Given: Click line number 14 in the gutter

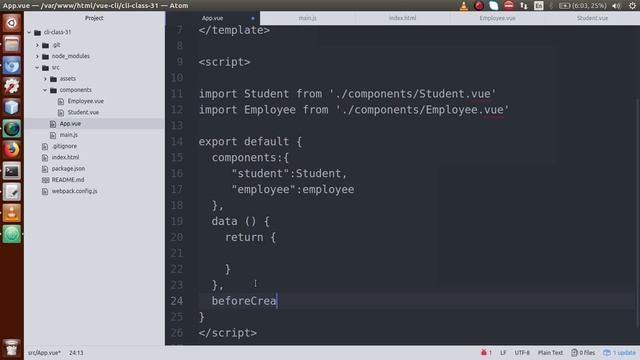Looking at the screenshot, I should click(177, 142).
